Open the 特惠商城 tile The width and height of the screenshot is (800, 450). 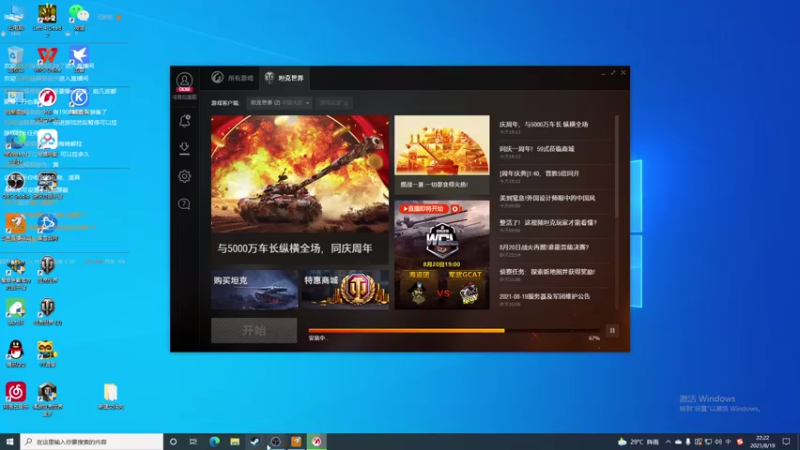click(345, 290)
